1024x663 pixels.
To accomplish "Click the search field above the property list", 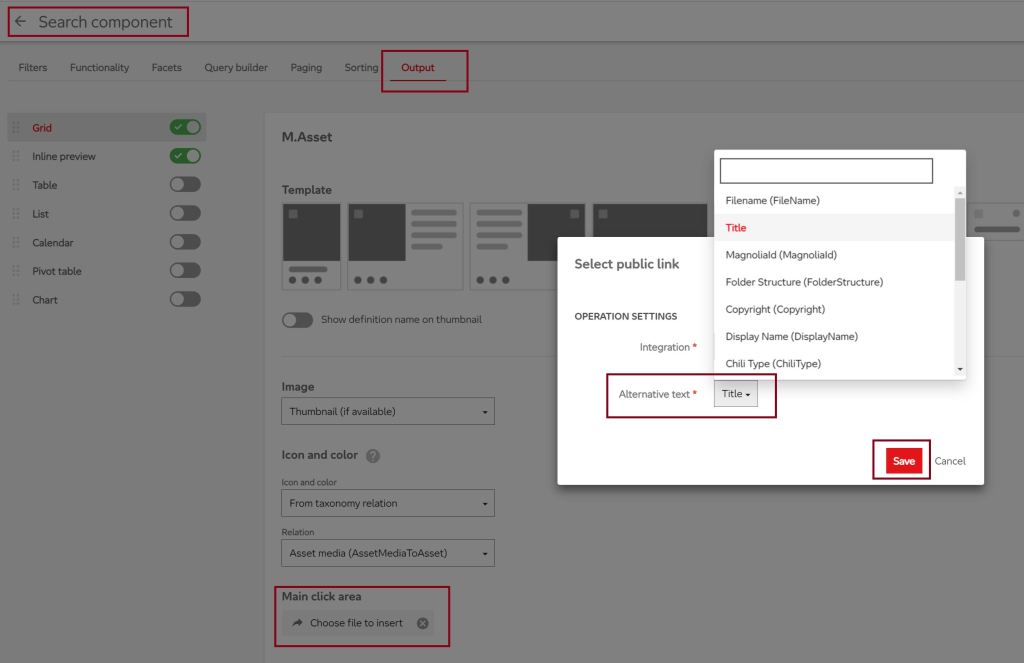I will pos(826,171).
